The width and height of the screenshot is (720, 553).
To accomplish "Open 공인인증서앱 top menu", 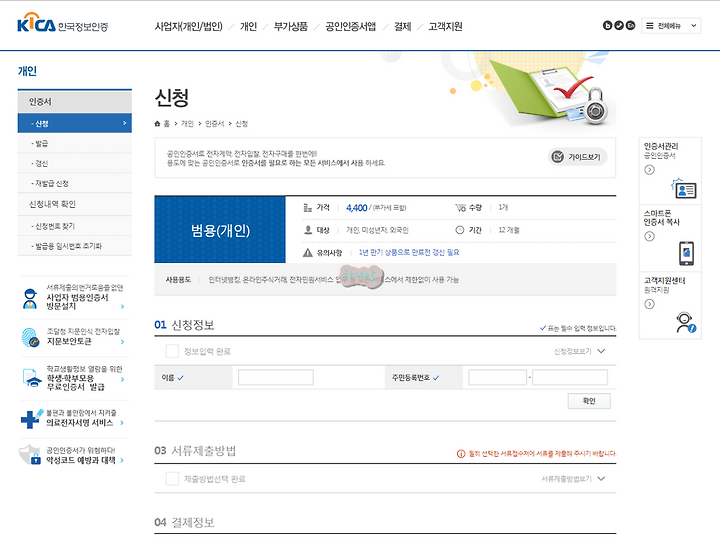I will click(351, 27).
